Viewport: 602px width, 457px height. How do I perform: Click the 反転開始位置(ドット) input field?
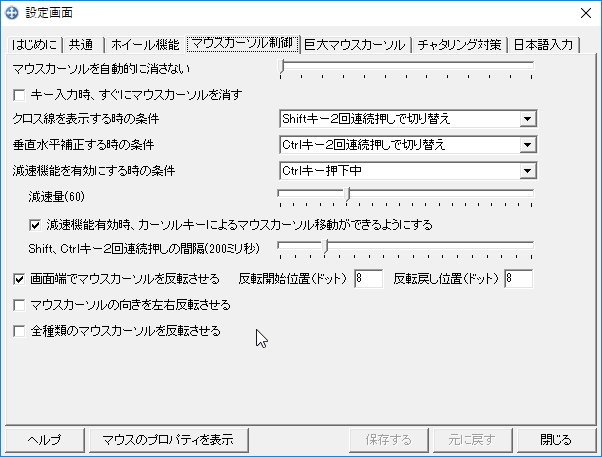point(368,279)
